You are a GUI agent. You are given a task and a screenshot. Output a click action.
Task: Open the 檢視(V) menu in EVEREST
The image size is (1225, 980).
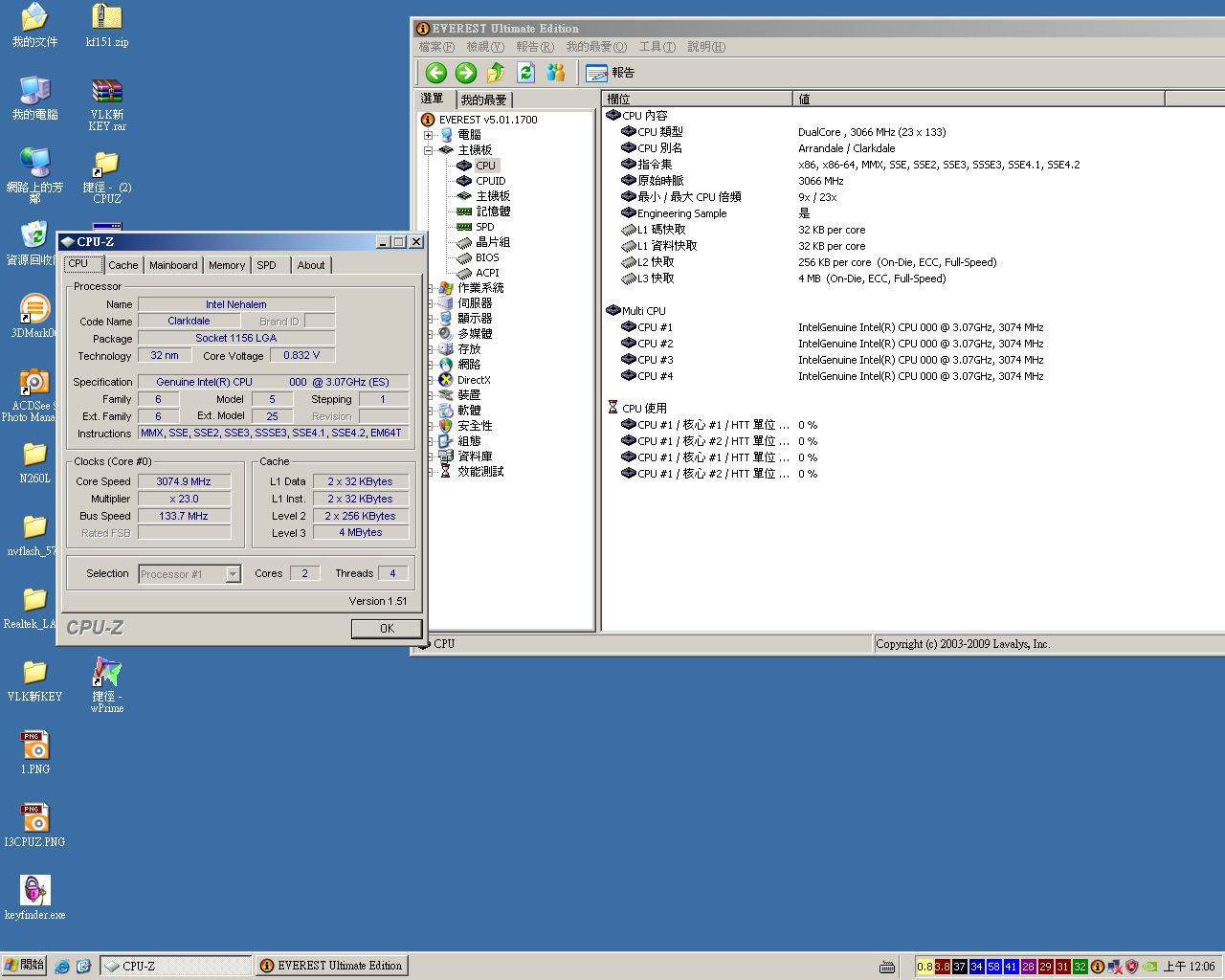pyautogui.click(x=485, y=47)
